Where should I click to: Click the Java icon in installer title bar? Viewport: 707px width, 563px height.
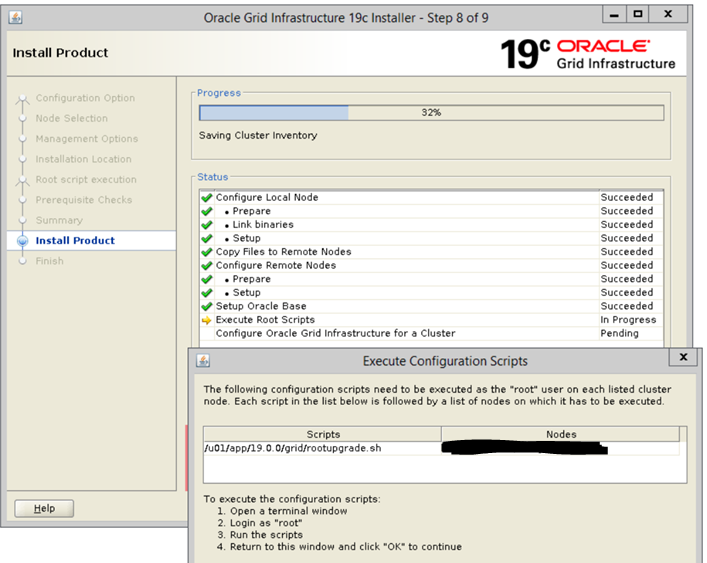(x=15, y=18)
